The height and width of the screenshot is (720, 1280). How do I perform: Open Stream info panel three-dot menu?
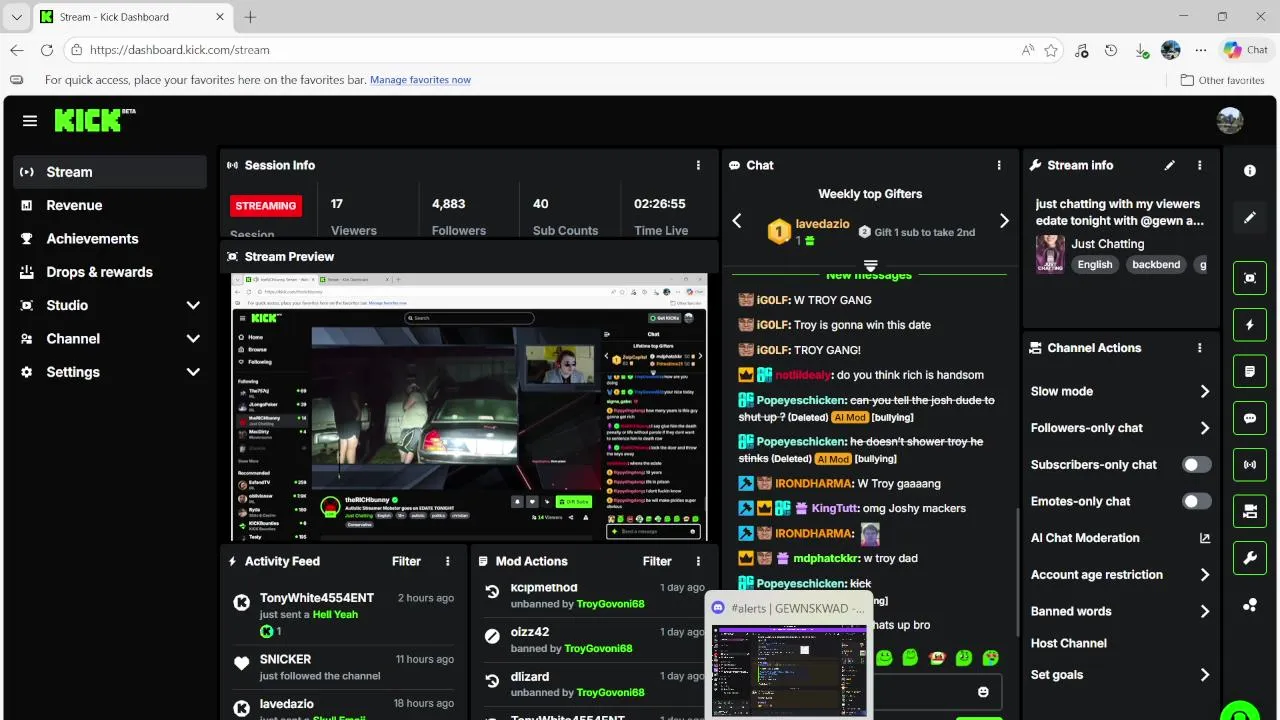pyautogui.click(x=1200, y=165)
